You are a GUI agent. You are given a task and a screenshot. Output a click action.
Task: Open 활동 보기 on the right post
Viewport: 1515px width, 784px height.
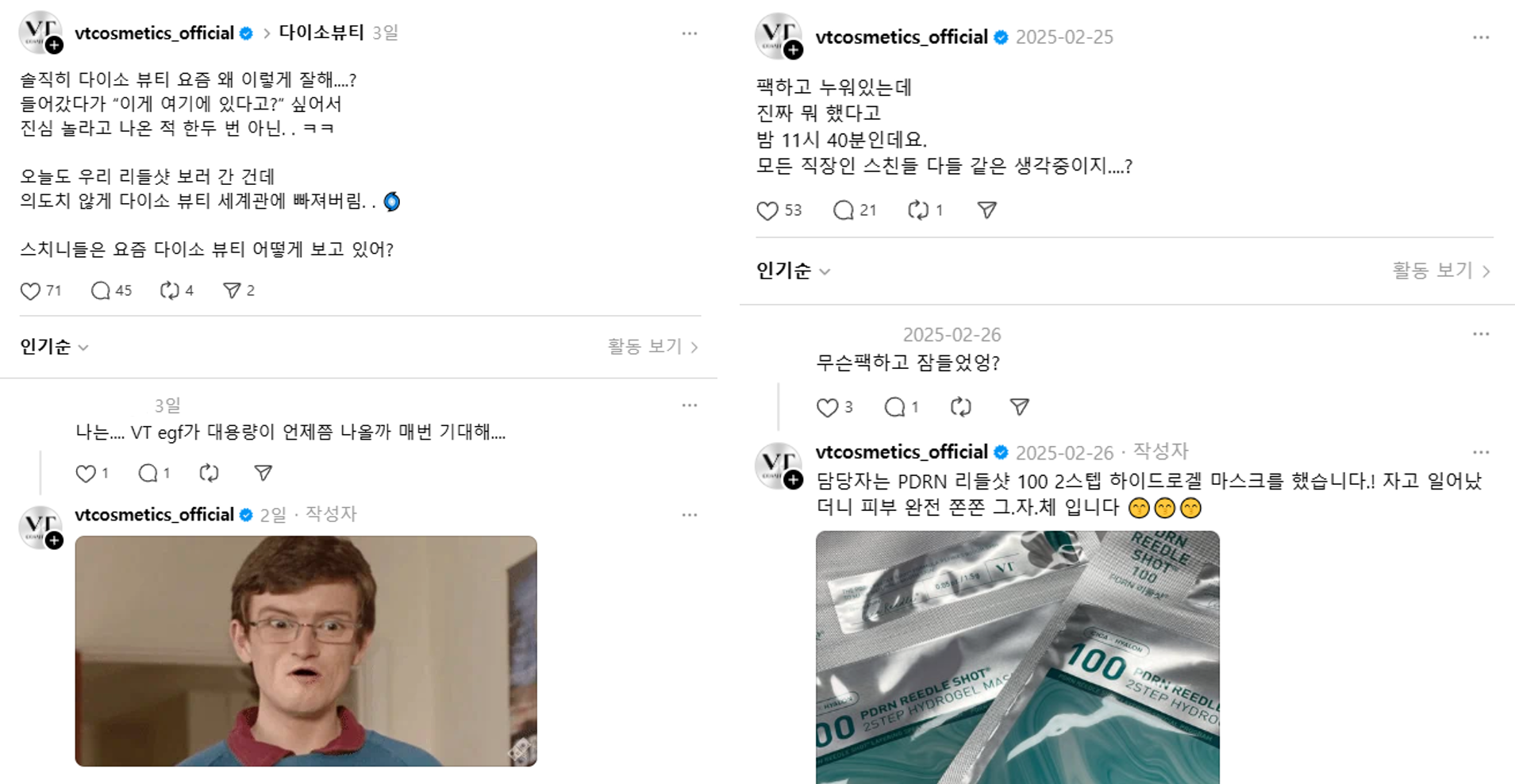1441,271
